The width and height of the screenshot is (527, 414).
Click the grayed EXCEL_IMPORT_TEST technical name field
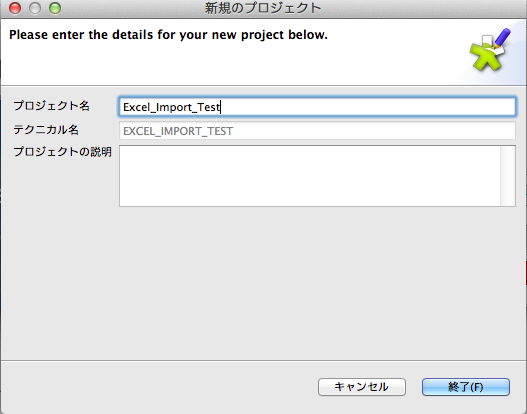click(x=317, y=131)
